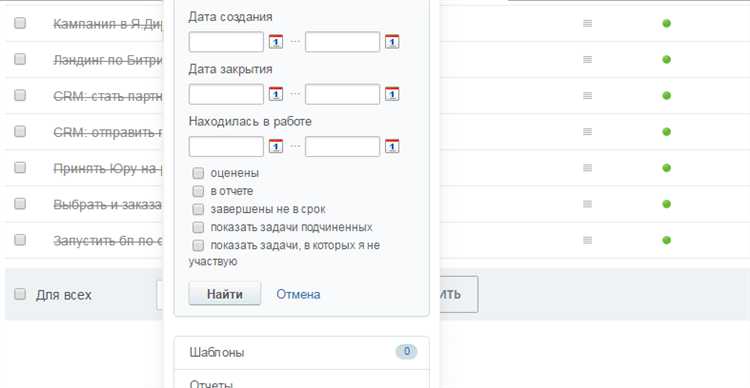Open menu icon for 'Лэндинг по Битри' task
750x388 pixels.
587,59
